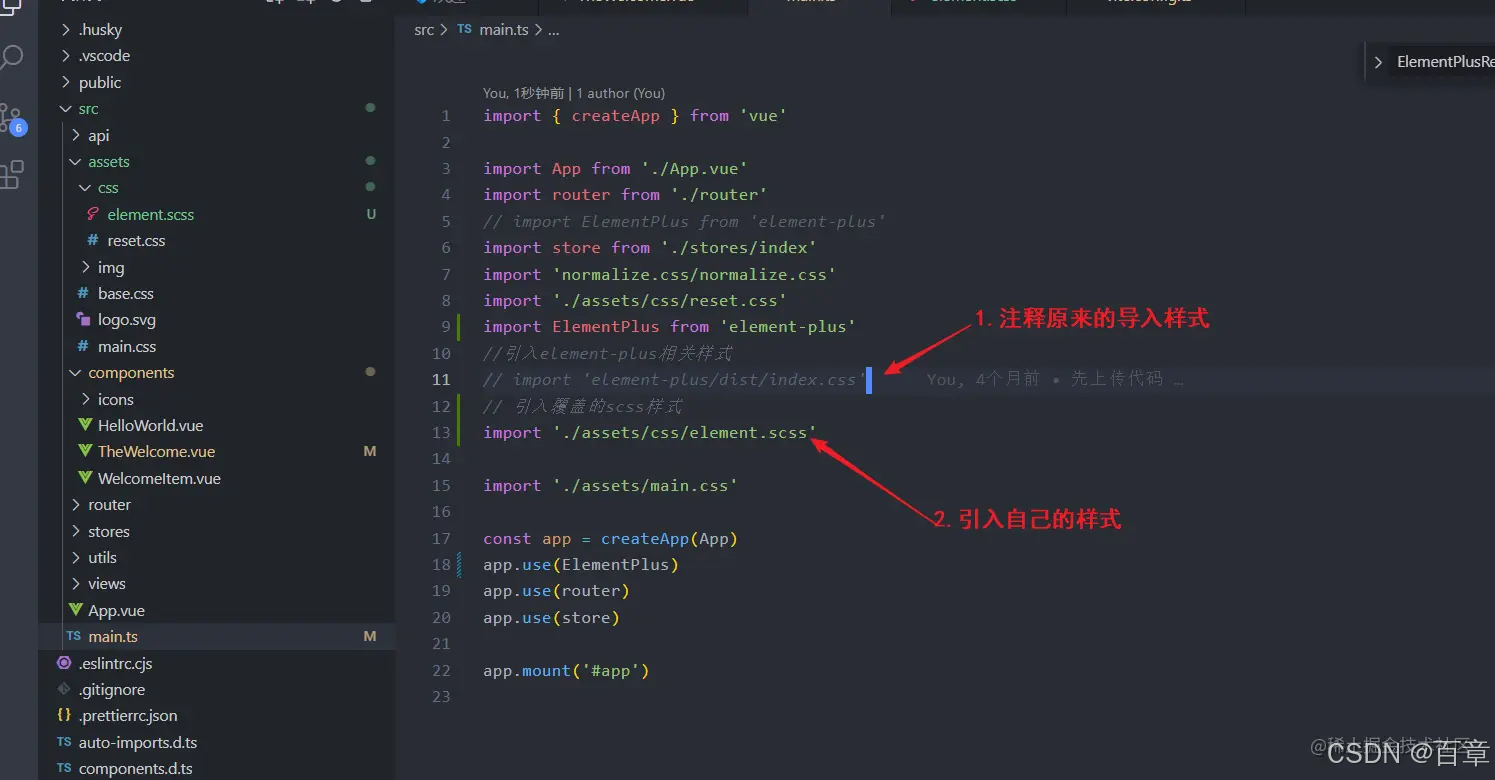
Task: Click line number 18 in the gutter
Action: coord(441,565)
